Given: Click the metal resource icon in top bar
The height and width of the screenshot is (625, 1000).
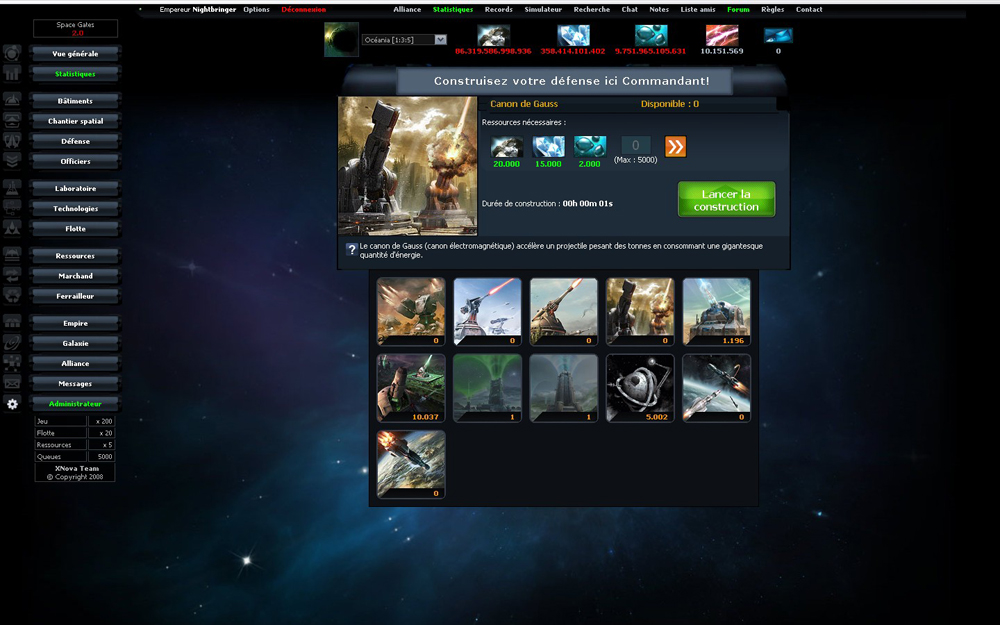Looking at the screenshot, I should 493,35.
